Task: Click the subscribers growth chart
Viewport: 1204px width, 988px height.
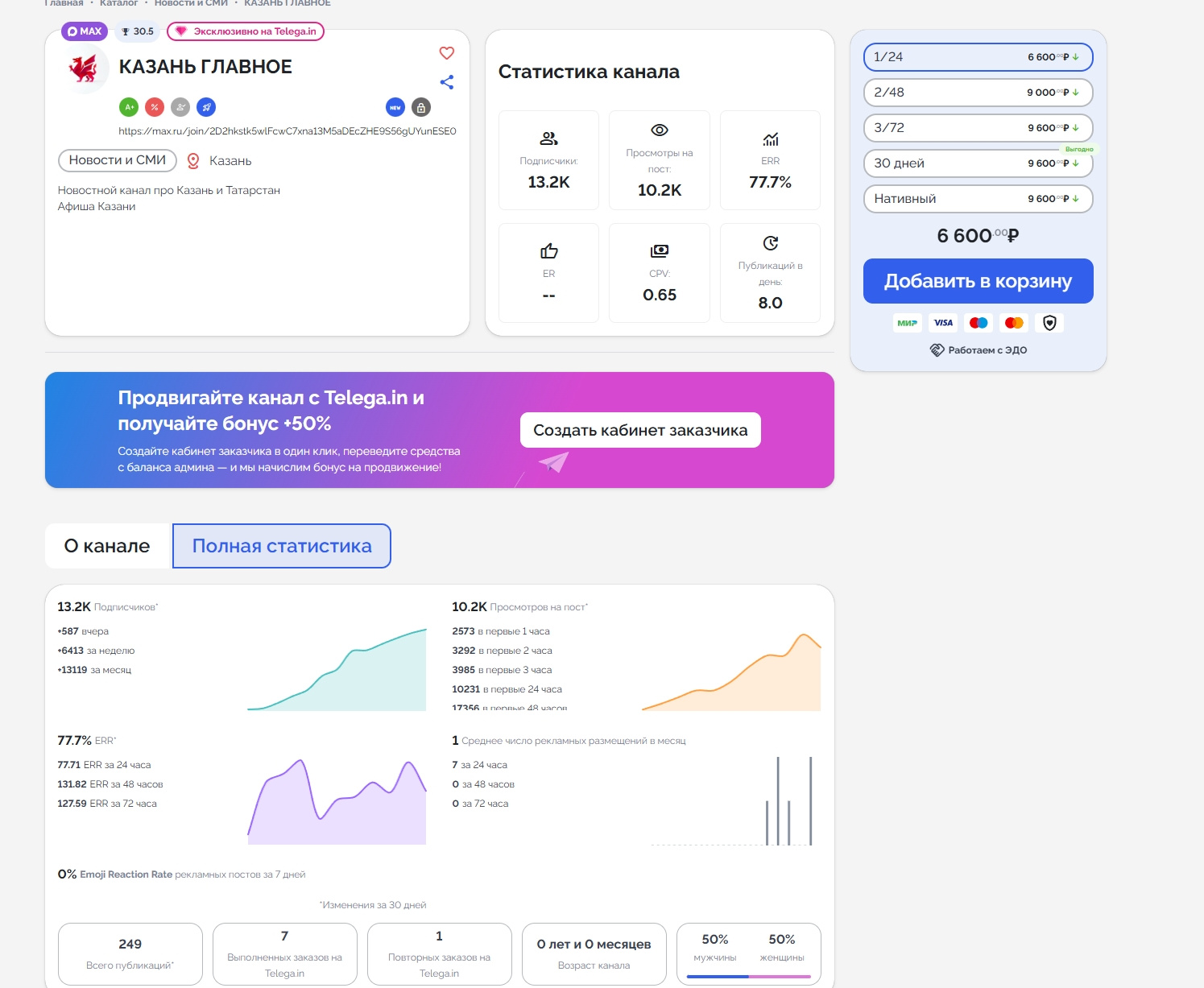Action: (337, 669)
